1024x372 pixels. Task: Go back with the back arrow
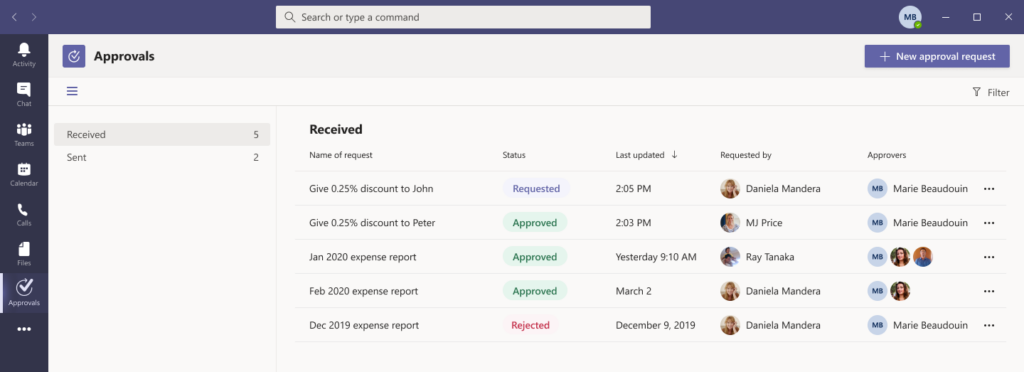pos(14,17)
